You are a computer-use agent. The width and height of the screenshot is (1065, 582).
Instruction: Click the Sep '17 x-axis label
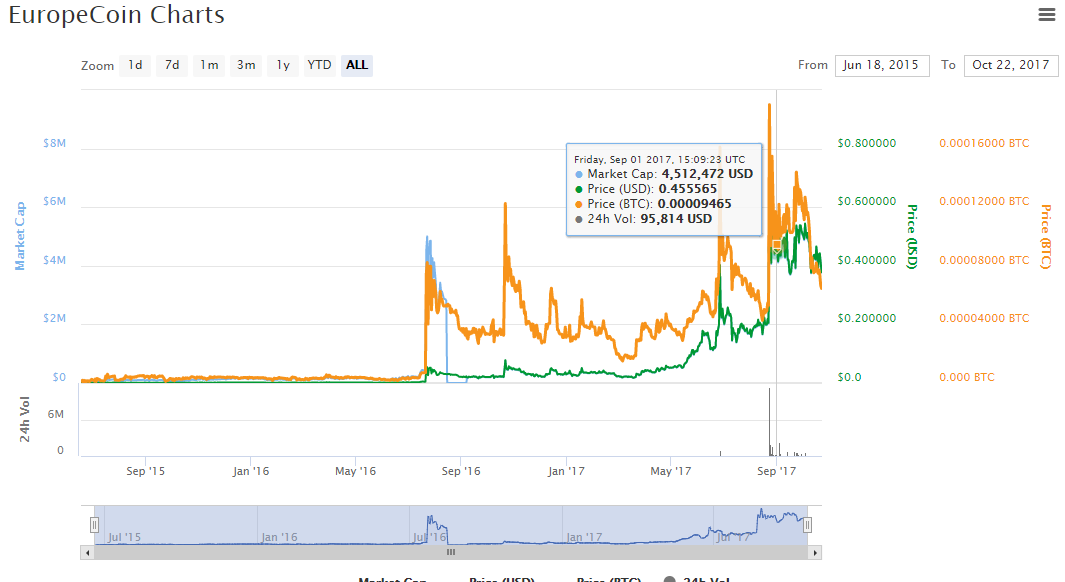click(x=776, y=471)
